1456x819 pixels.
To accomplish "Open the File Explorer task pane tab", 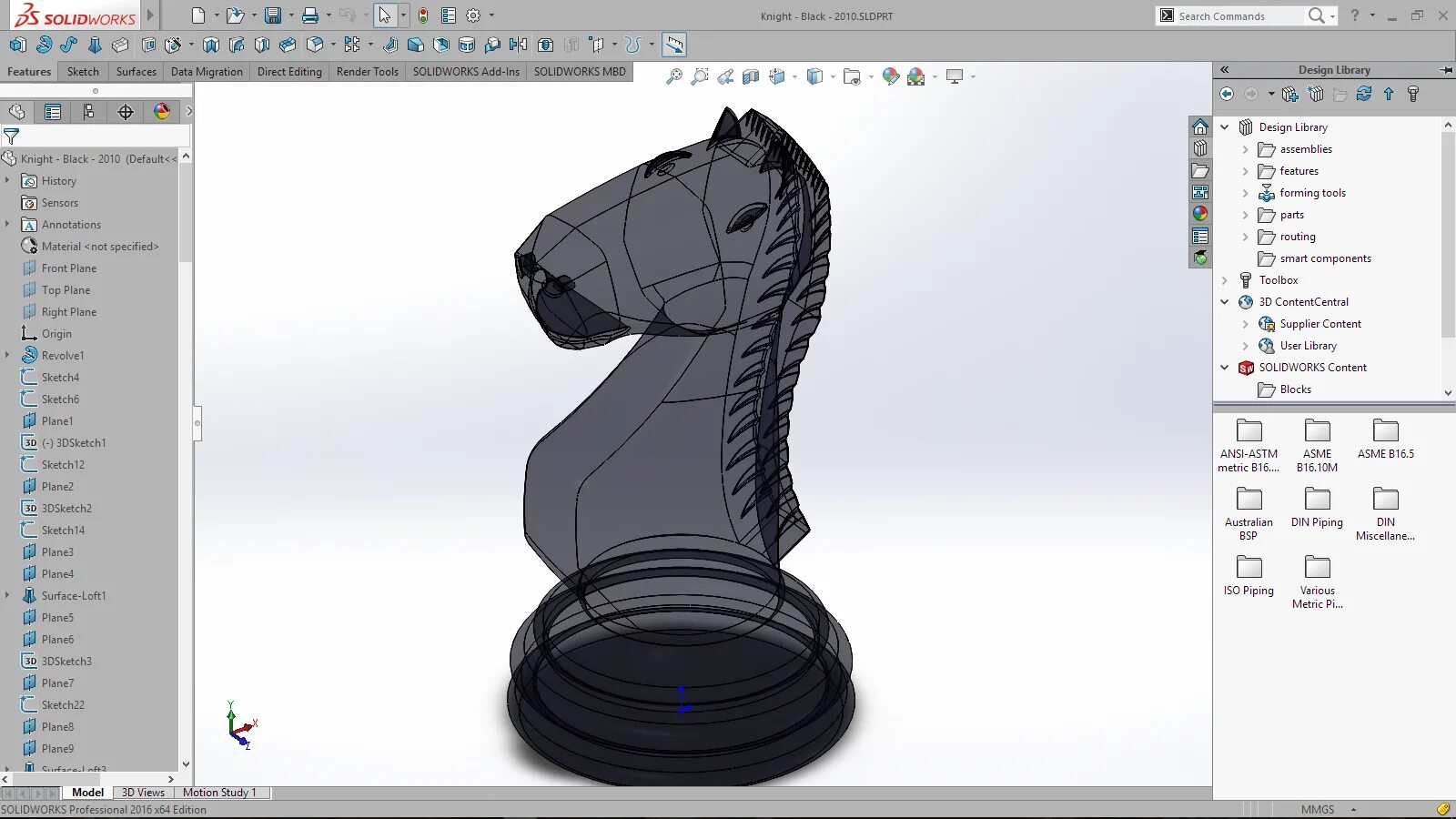I will pos(1200,170).
